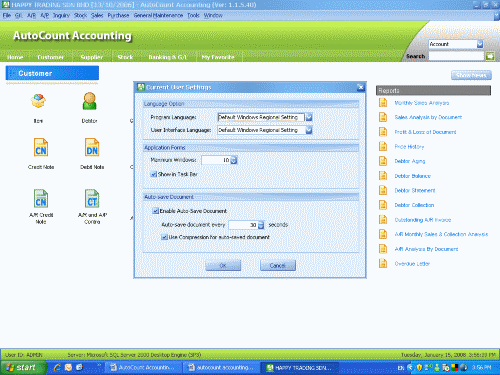
Task: Click the Debtor Collection report icon
Action: point(383,205)
